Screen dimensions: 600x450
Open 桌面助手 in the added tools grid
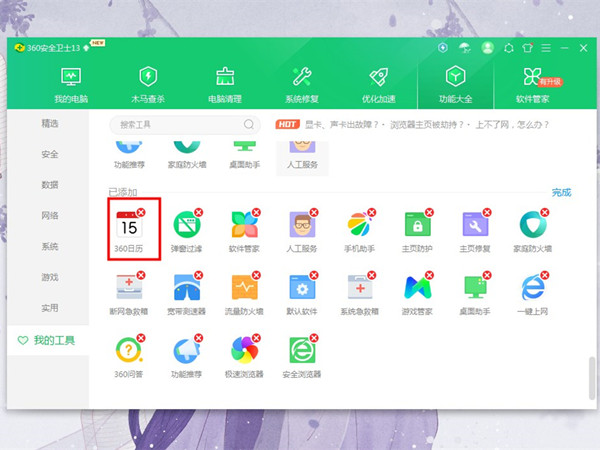(x=475, y=294)
